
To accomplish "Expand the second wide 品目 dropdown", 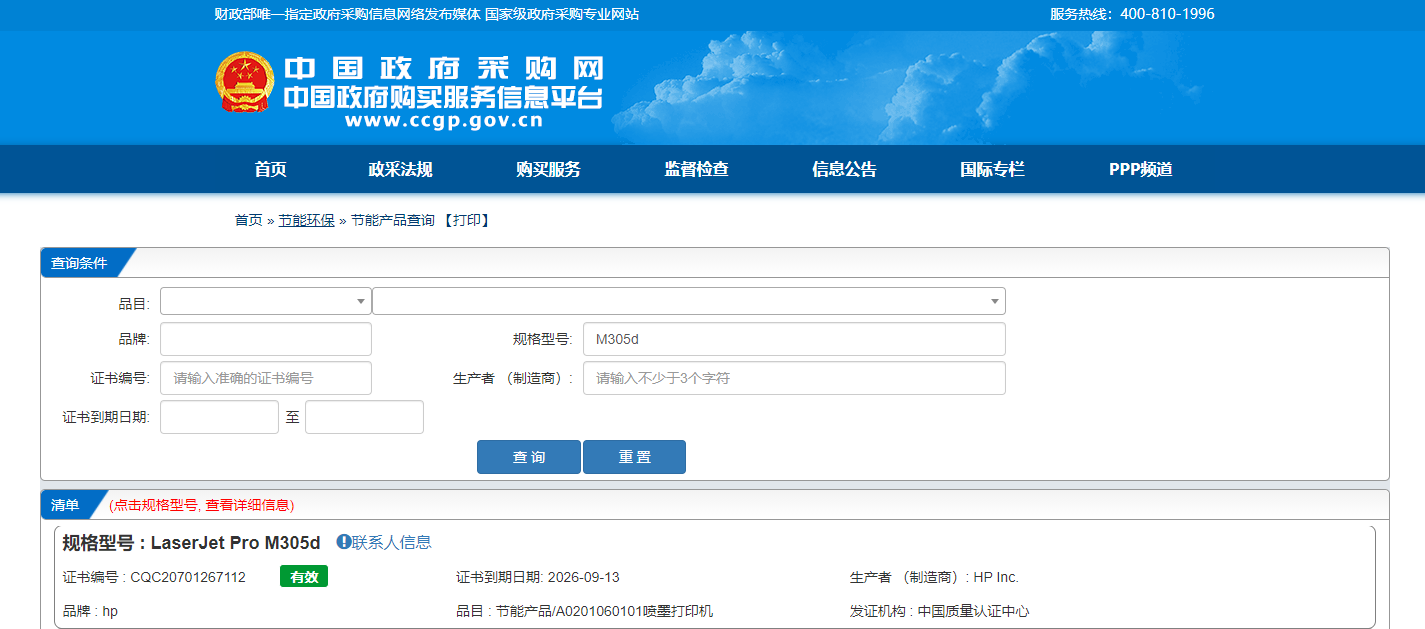I will [688, 301].
